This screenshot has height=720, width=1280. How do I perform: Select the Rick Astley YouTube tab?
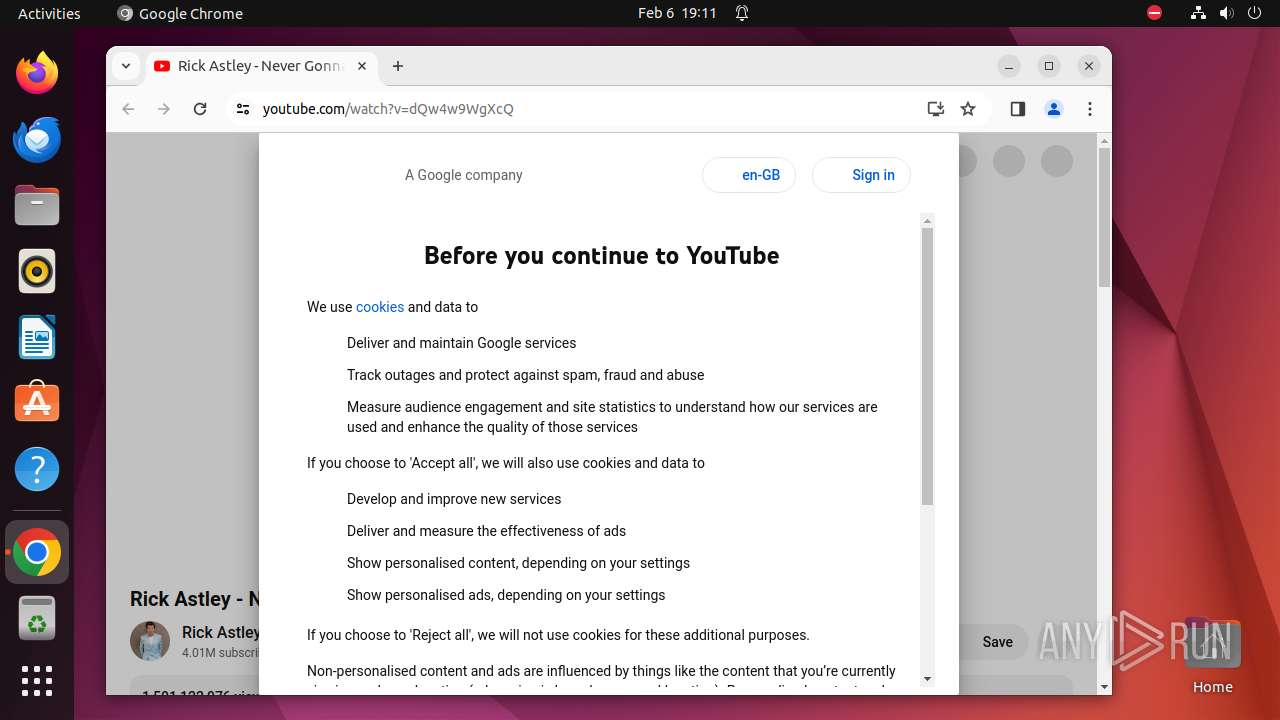(x=261, y=66)
